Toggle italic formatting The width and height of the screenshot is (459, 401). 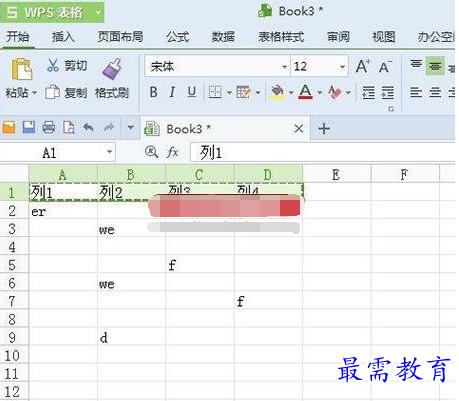click(x=172, y=92)
